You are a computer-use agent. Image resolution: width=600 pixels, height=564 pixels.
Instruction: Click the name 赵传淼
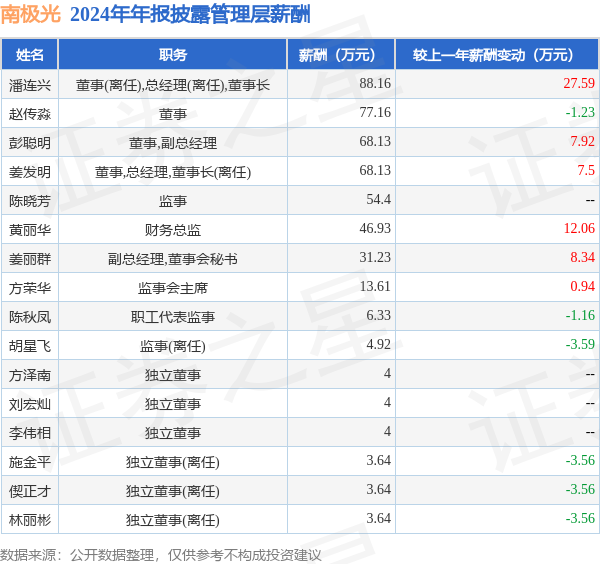coord(30,114)
